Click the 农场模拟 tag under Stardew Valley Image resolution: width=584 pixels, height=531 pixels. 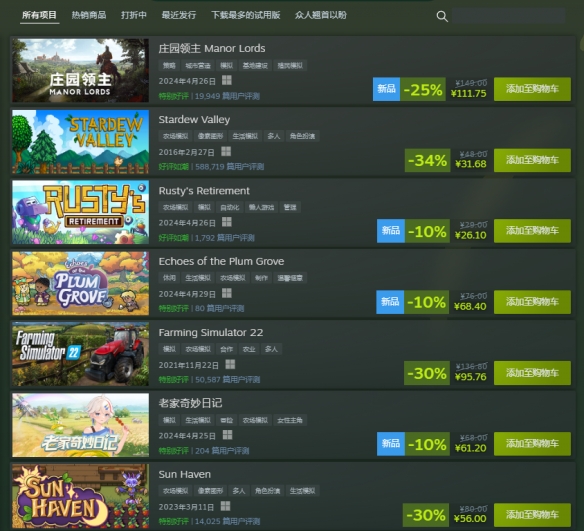point(175,136)
